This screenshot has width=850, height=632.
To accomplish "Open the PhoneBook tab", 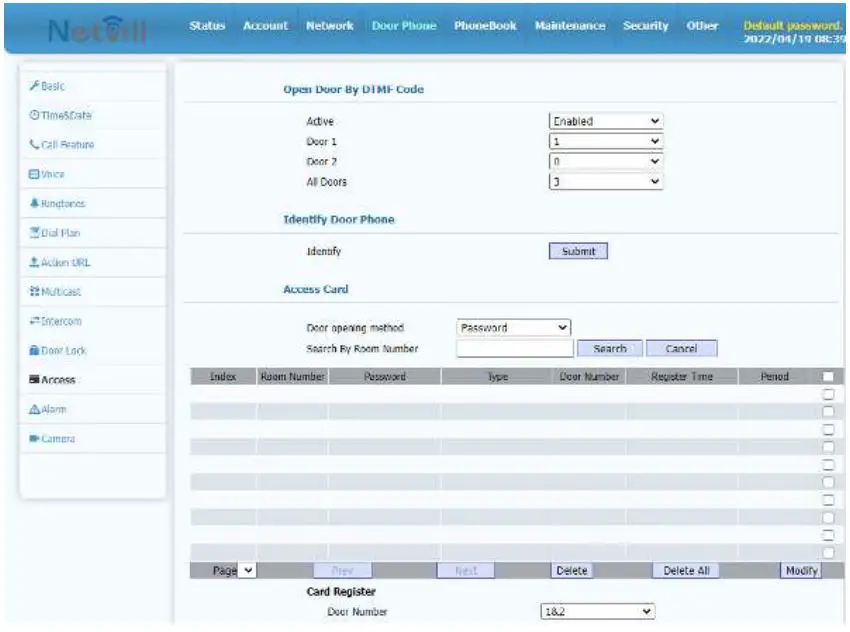I will point(485,25).
